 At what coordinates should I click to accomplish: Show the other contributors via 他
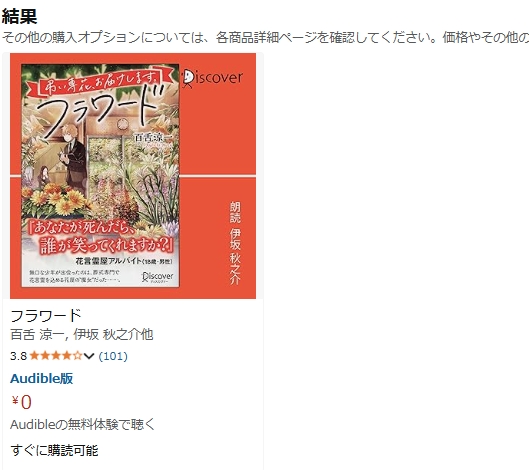[x=147, y=335]
